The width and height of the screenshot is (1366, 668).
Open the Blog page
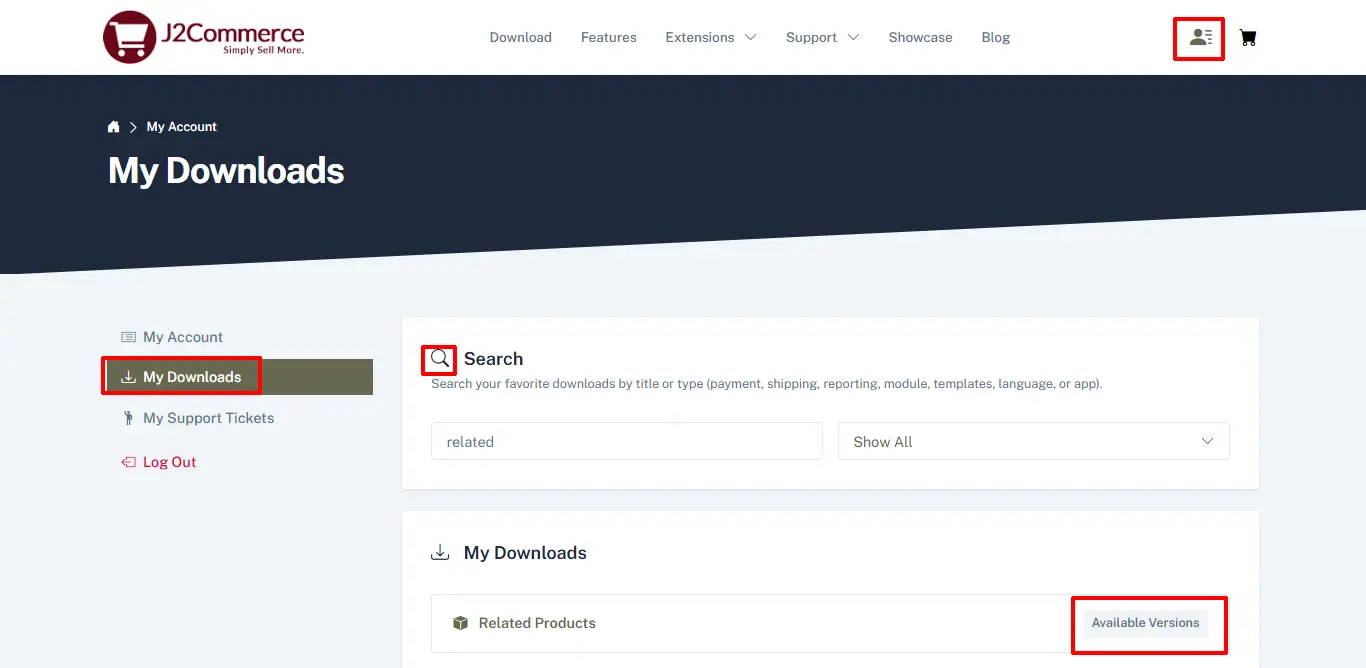point(996,37)
